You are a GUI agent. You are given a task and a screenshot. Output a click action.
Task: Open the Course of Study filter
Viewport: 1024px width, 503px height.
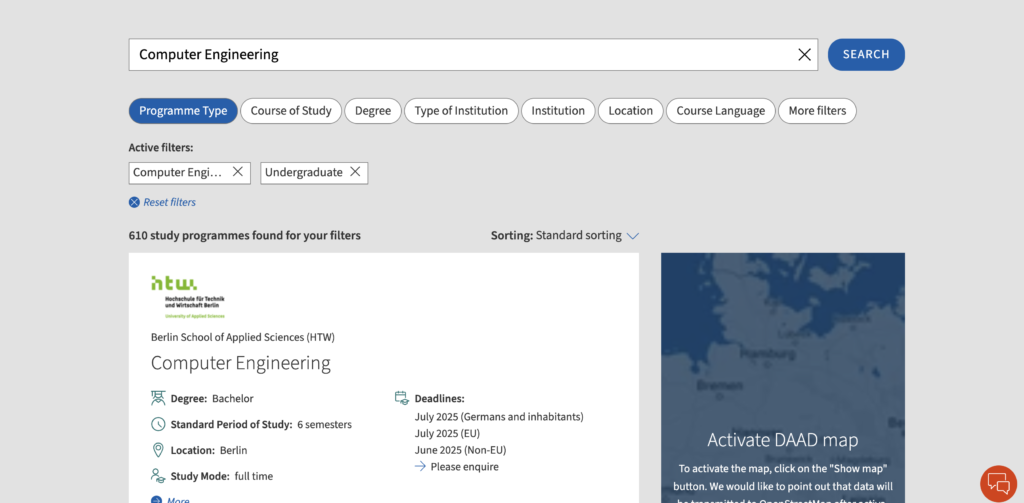pos(291,111)
